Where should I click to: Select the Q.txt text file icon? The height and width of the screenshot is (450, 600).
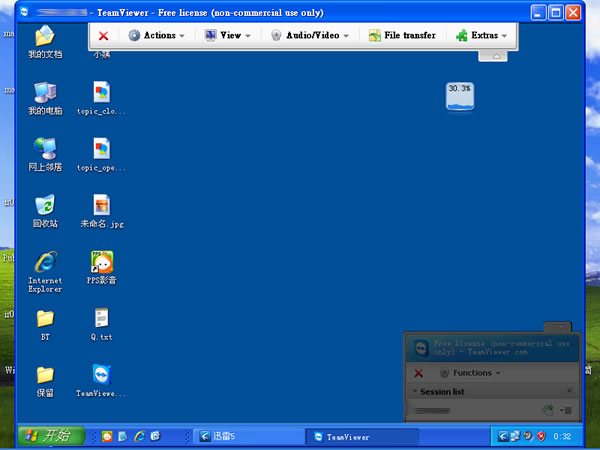tap(102, 319)
